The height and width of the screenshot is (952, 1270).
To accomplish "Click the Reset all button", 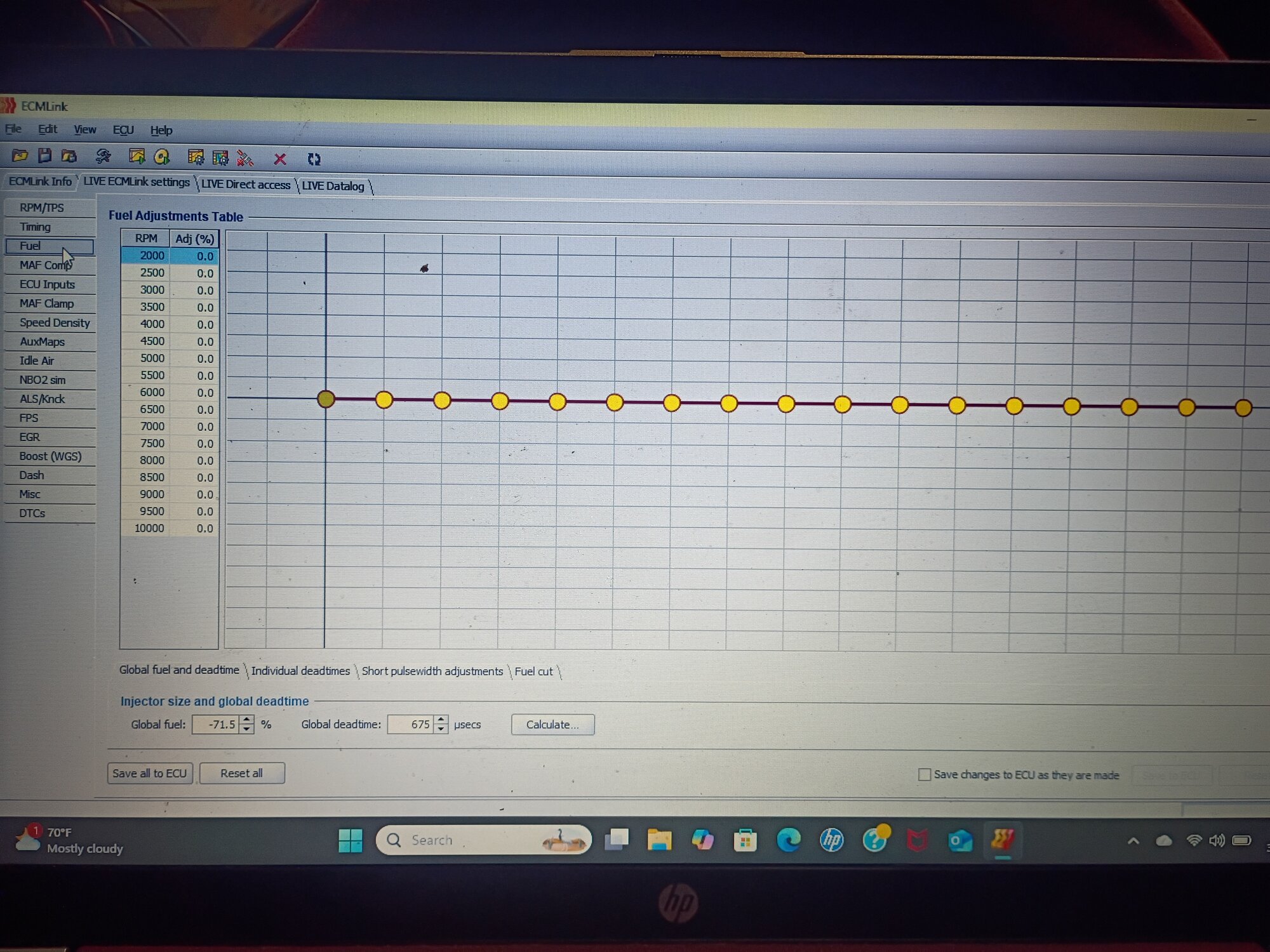I will [x=241, y=773].
